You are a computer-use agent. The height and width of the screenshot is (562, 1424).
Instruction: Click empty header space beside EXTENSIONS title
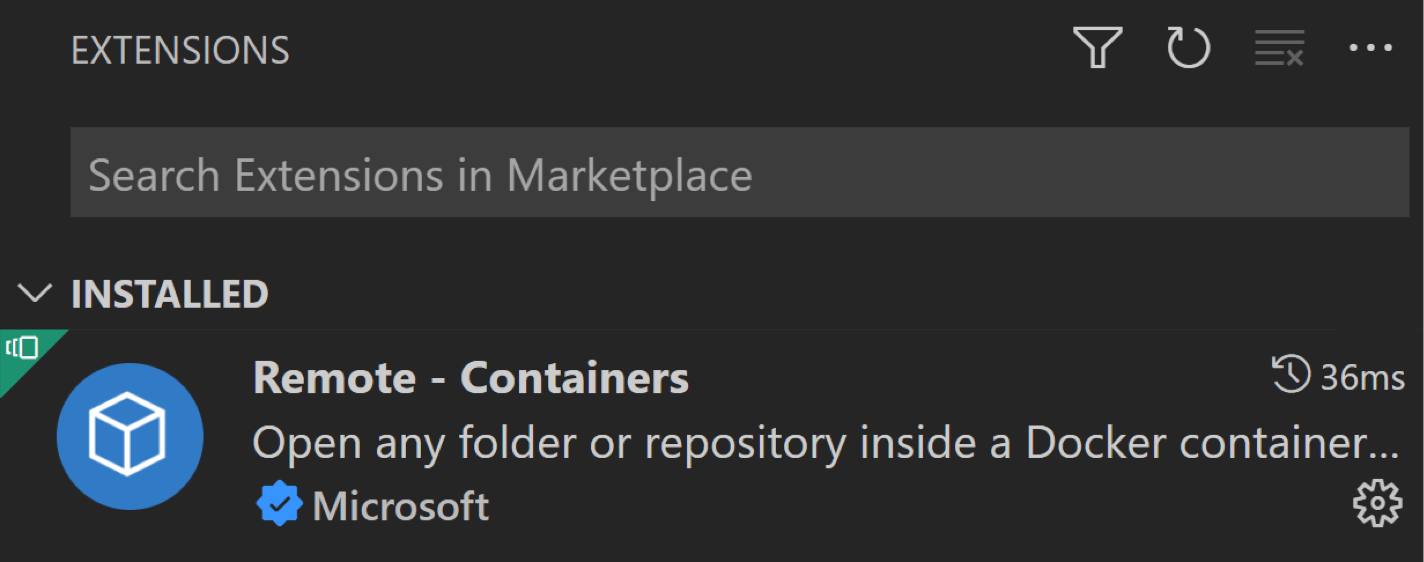point(680,50)
